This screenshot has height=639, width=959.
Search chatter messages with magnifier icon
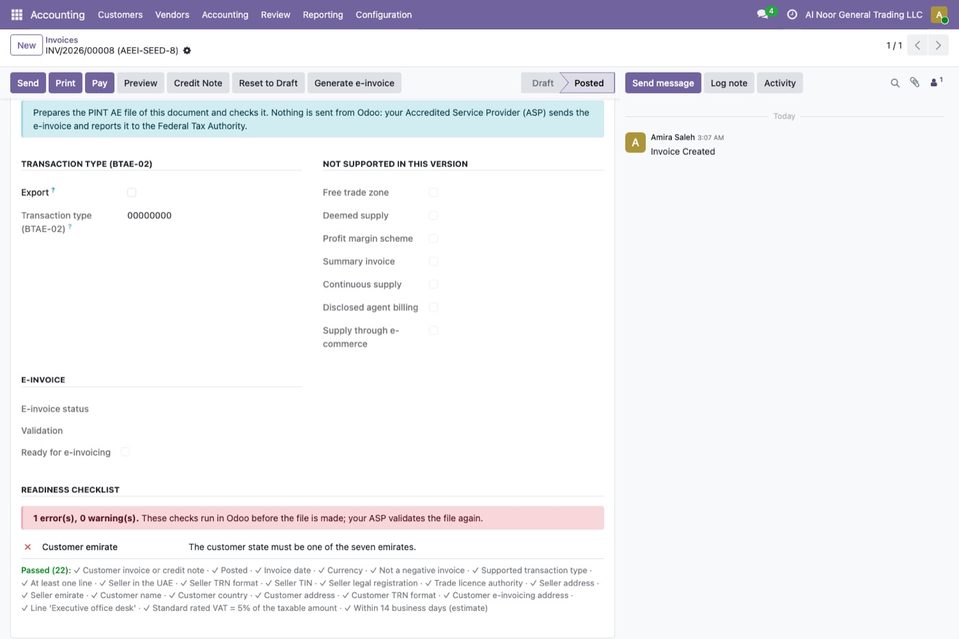tap(895, 83)
